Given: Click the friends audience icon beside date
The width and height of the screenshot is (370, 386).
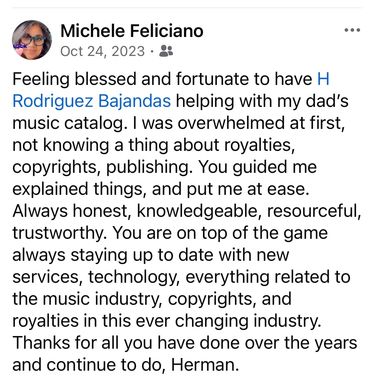Looking at the screenshot, I should tap(166, 51).
